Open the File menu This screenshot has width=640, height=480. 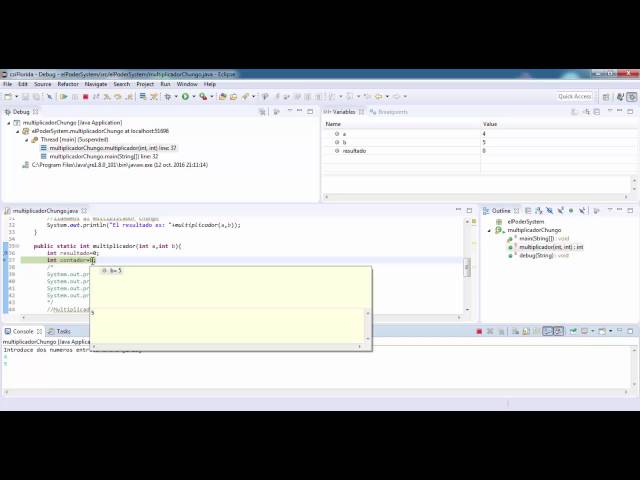point(7,84)
